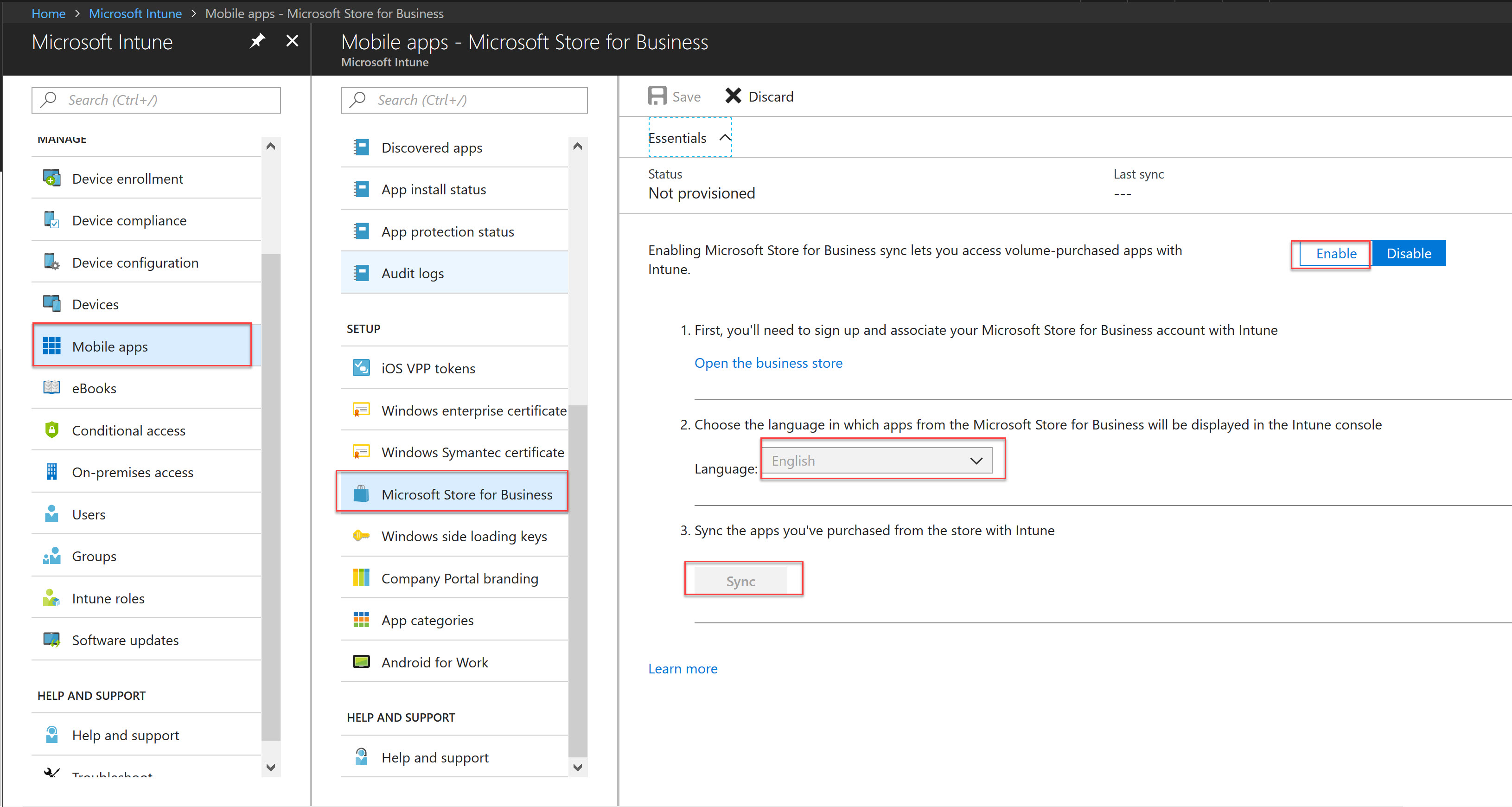
Task: Click the Mobile apps grid icon
Action: pos(51,346)
